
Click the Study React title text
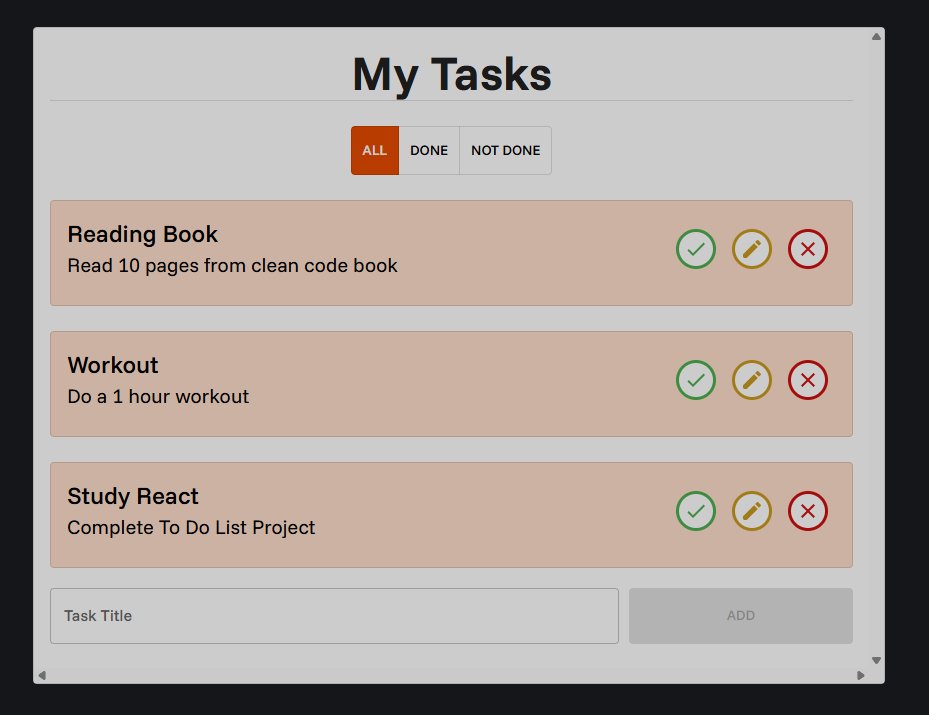133,496
